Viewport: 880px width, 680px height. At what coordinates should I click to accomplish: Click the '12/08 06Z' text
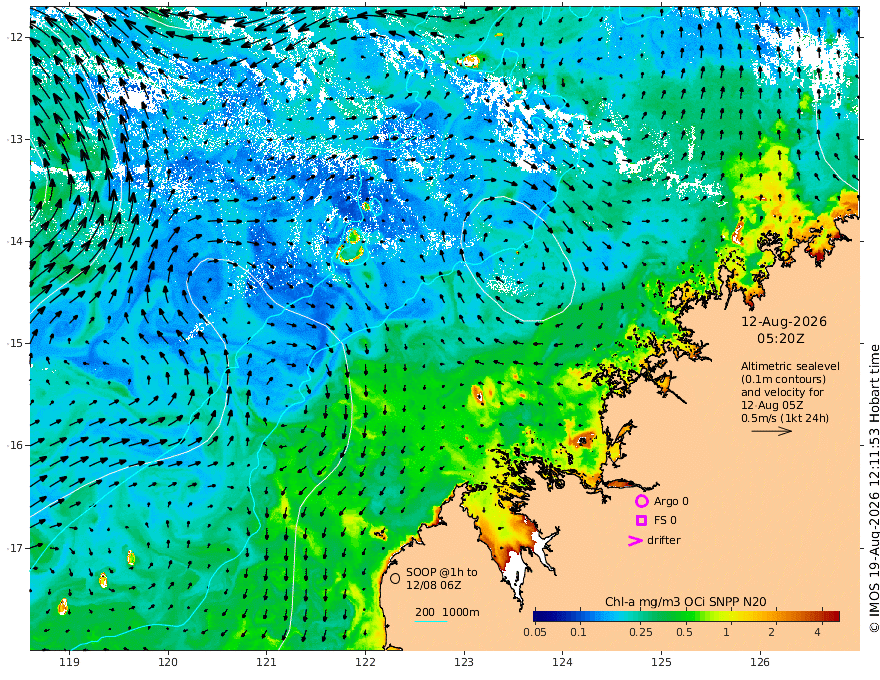[434, 585]
